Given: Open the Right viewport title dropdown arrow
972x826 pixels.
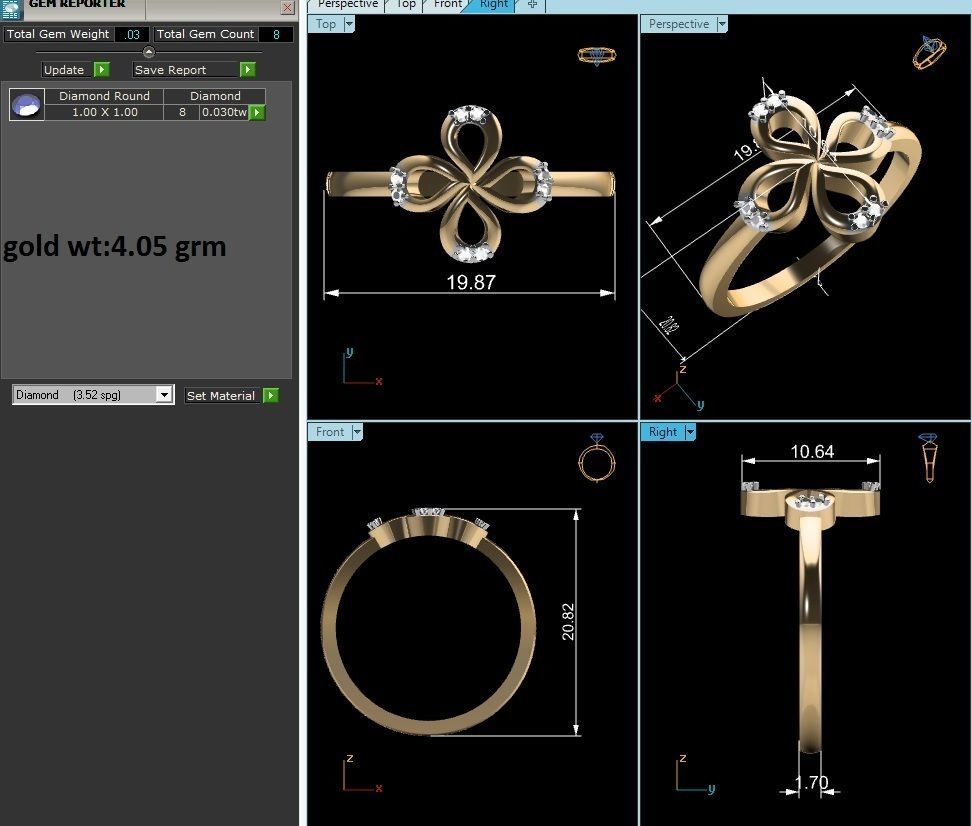Looking at the screenshot, I should click(690, 432).
